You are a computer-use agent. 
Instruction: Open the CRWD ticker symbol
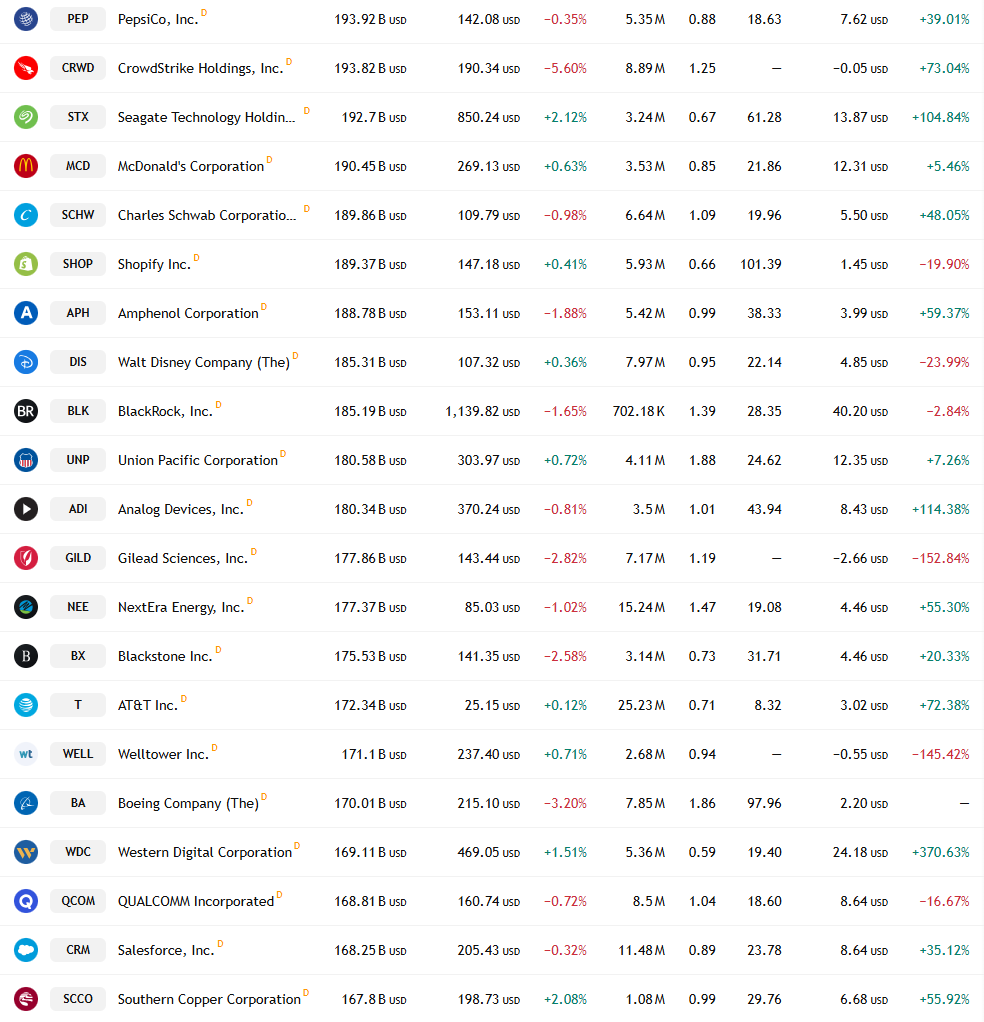[x=78, y=68]
